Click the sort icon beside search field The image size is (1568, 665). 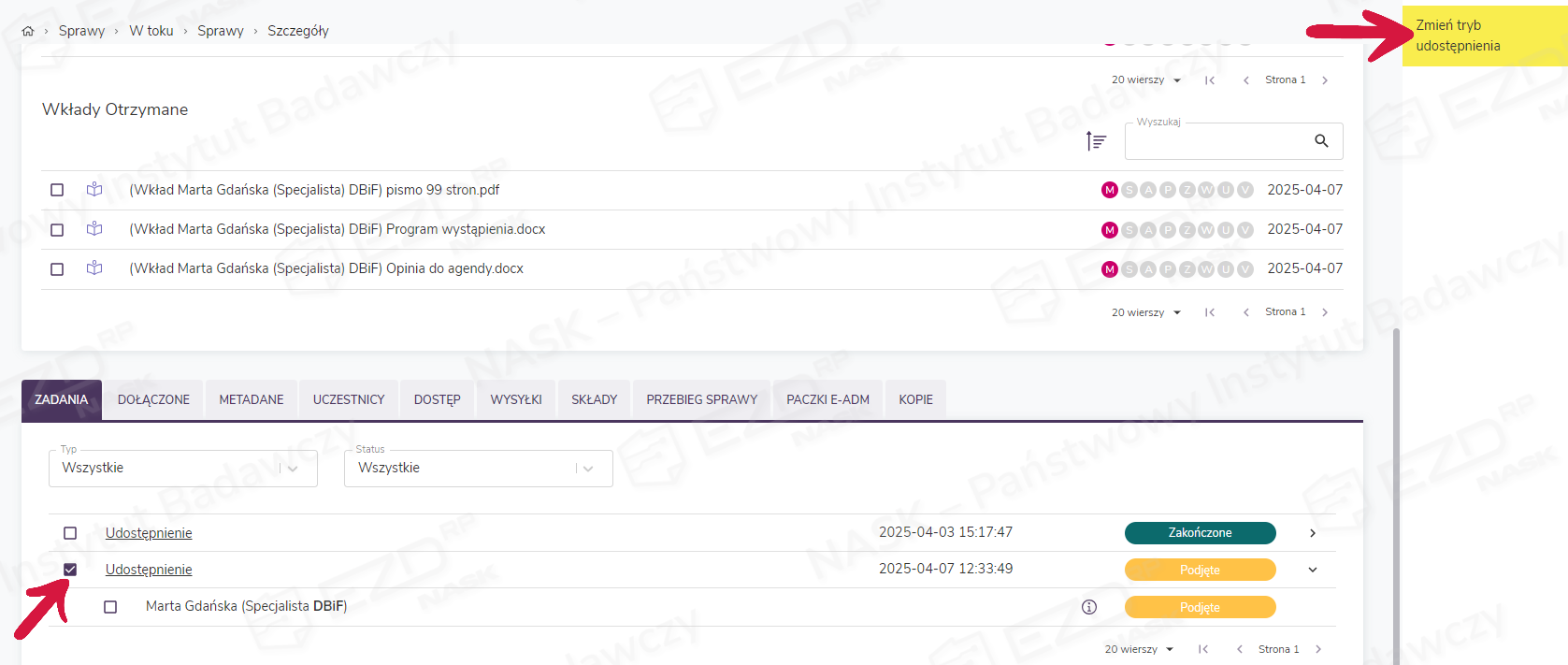tap(1096, 141)
